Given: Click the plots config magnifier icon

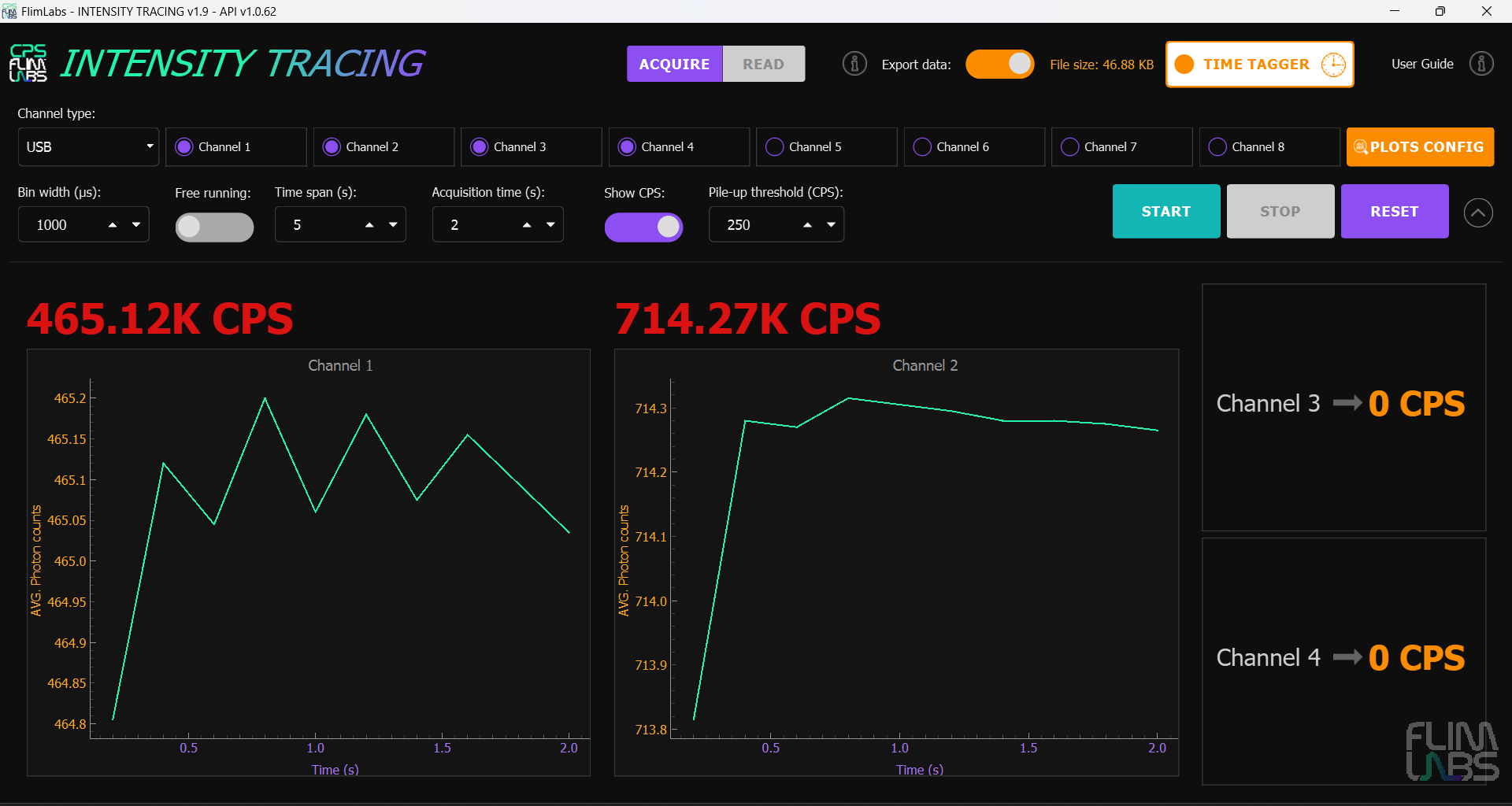Looking at the screenshot, I should [x=1360, y=147].
